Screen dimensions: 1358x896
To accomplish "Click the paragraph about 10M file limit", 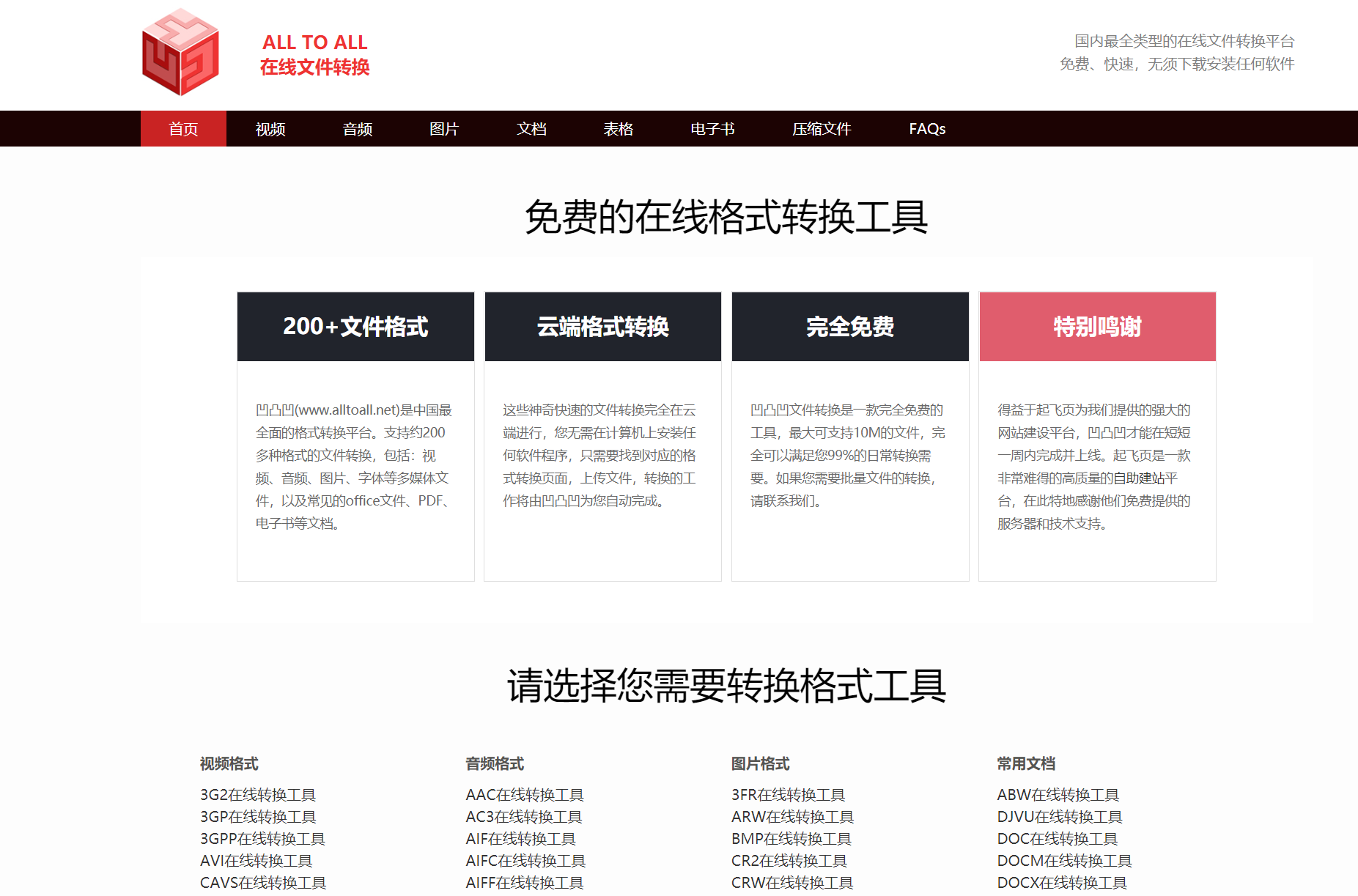I will [x=849, y=455].
